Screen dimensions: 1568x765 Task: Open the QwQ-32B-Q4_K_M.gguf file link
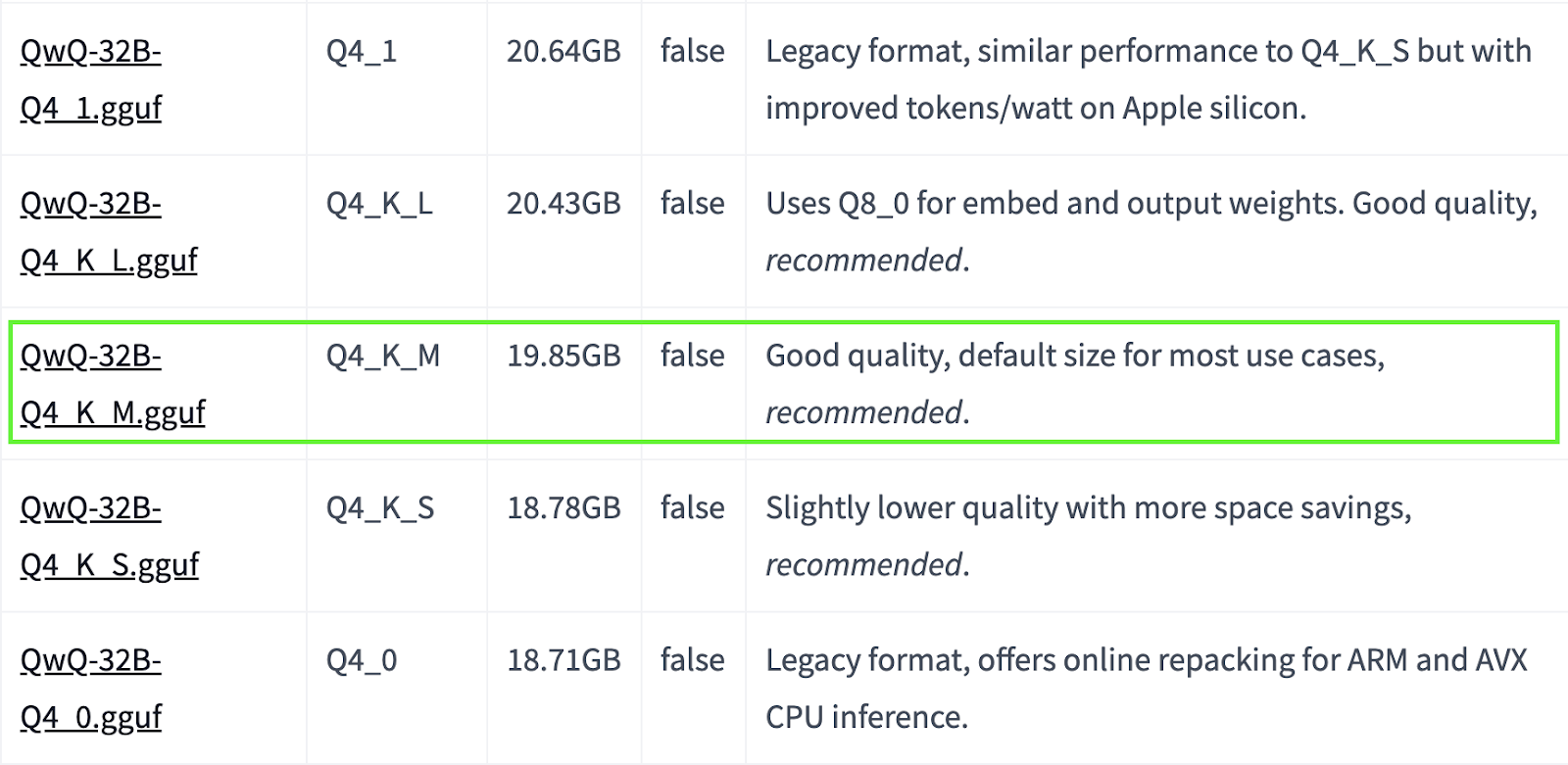(113, 384)
